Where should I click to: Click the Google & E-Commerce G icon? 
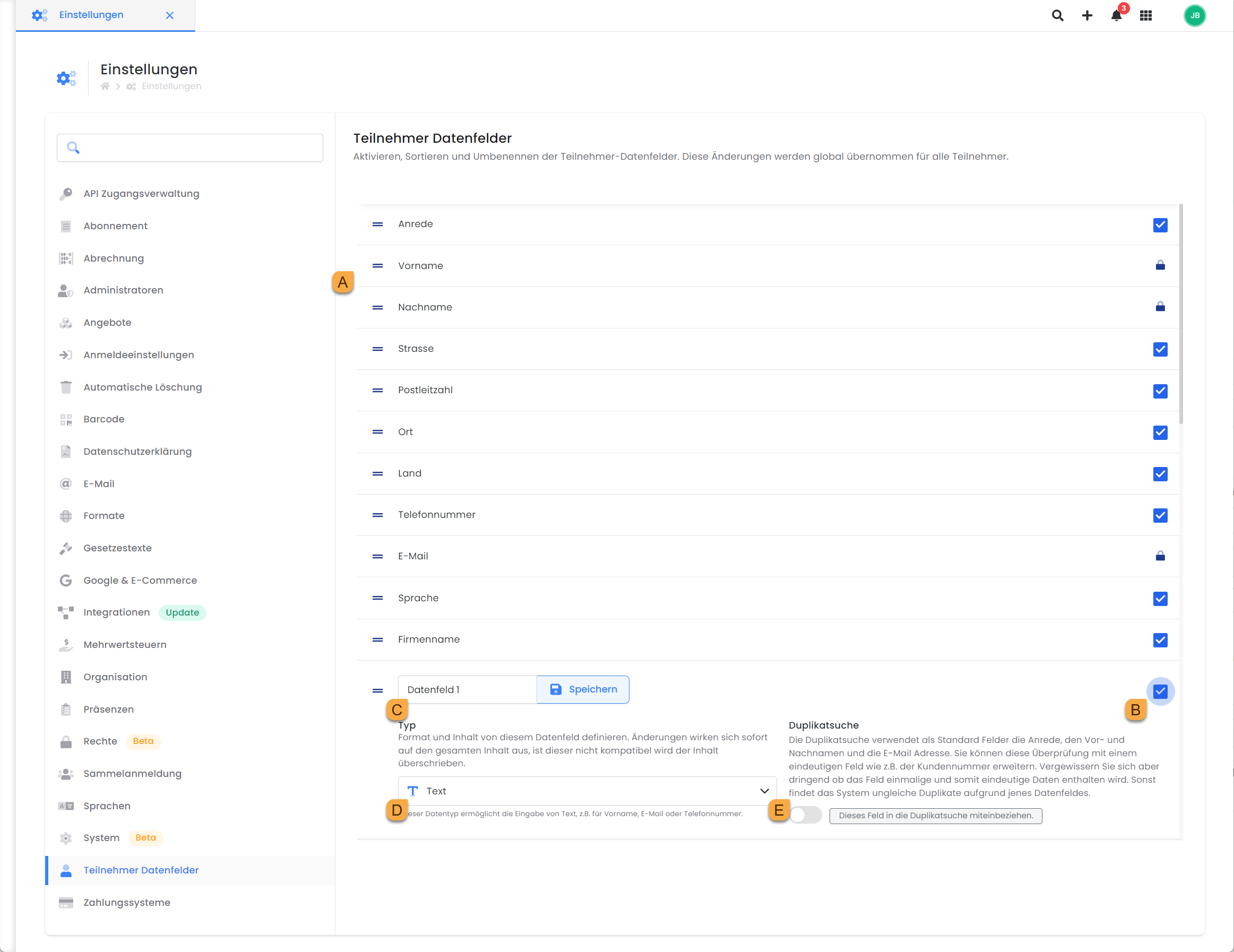(65, 580)
